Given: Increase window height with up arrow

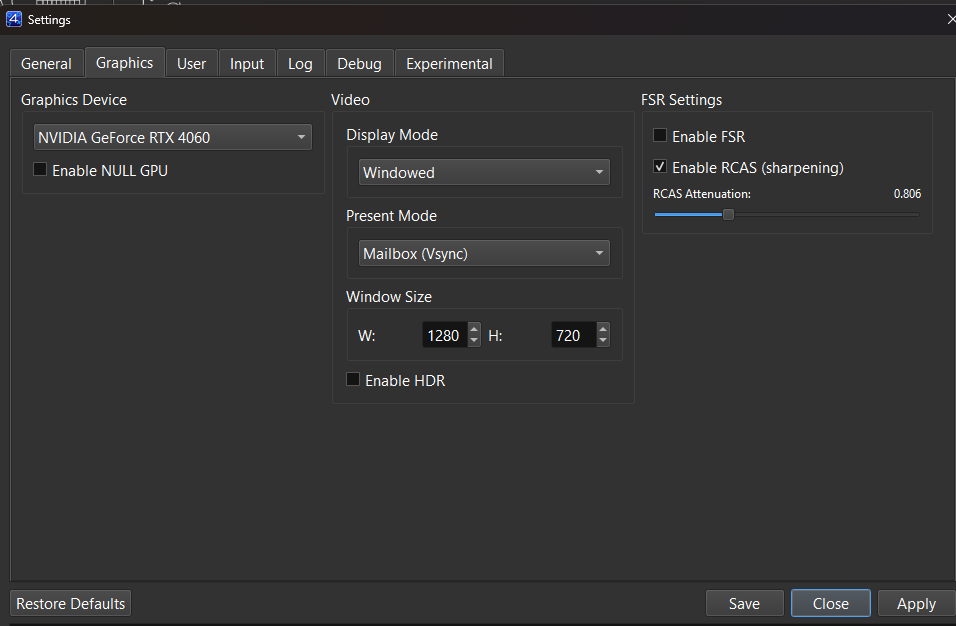Looking at the screenshot, I should (x=602, y=329).
